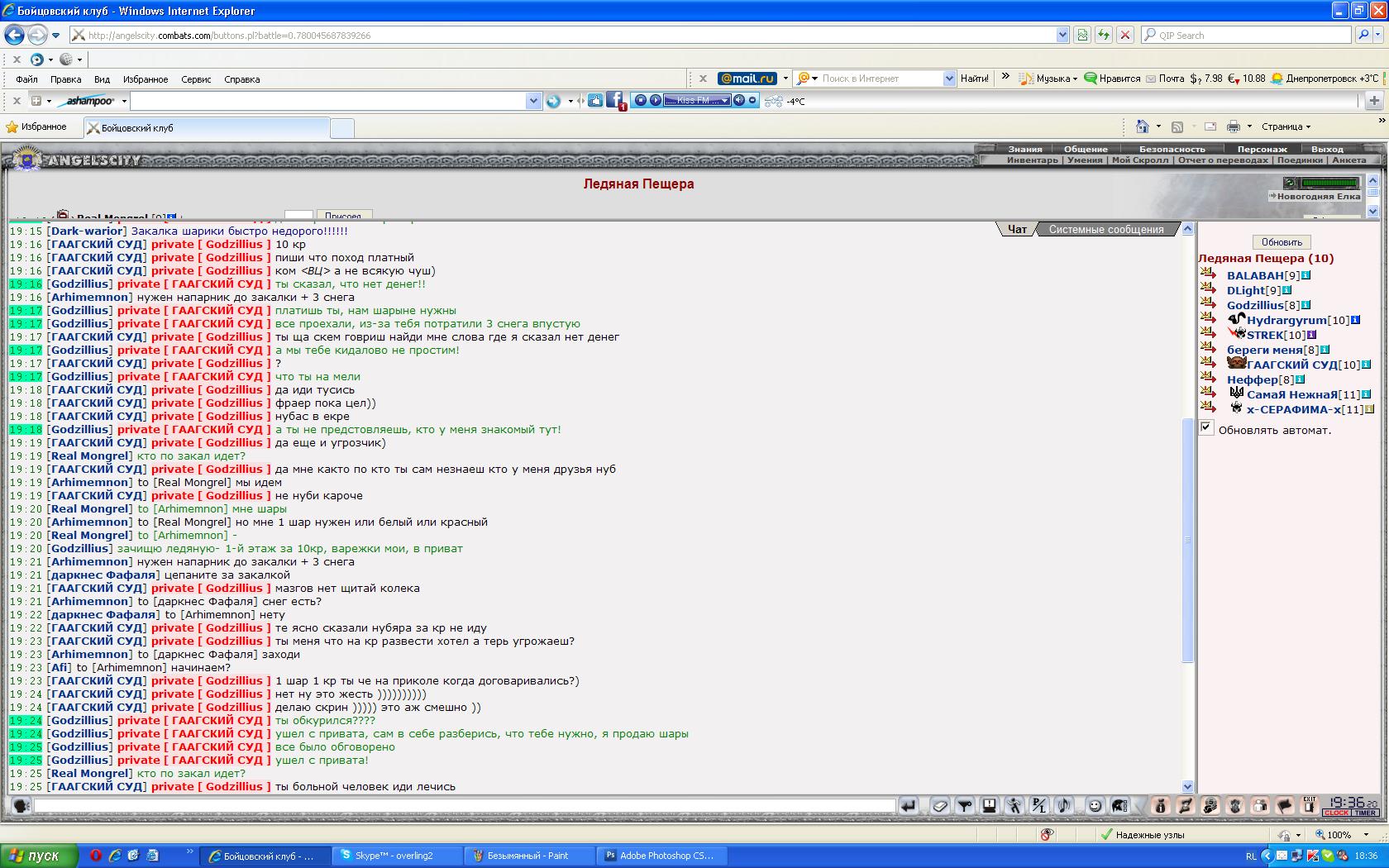Open the 'Знания' game menu
This screenshot has width=1389, height=868.
[x=1025, y=149]
